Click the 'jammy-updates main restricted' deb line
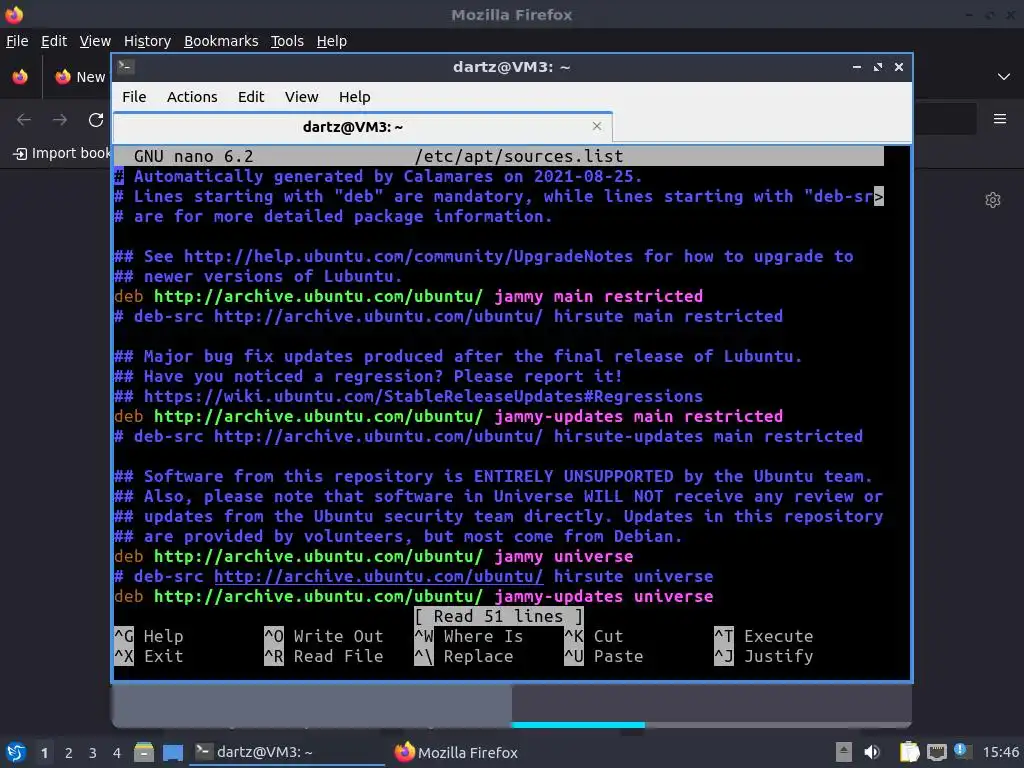This screenshot has height=768, width=1024. tap(448, 417)
